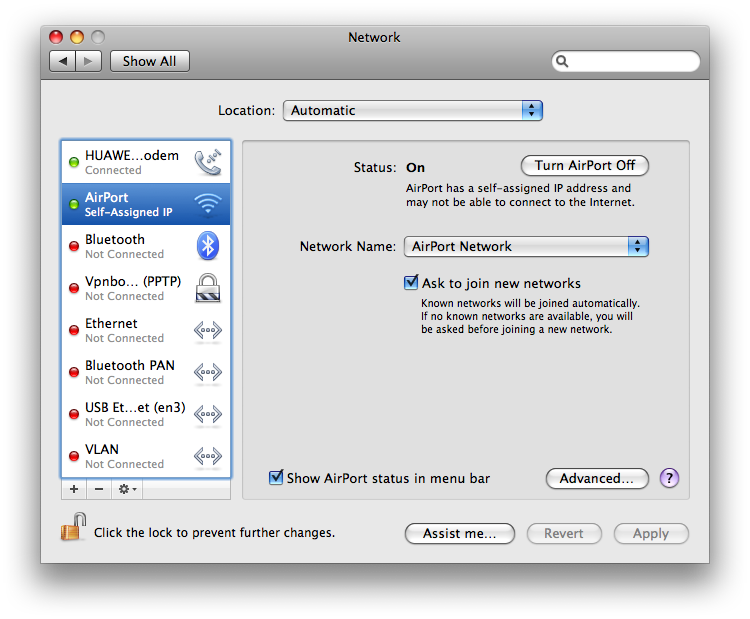Viewport: 750px width, 619px height.
Task: Click the Known networks will be joined text
Action: (x=530, y=316)
